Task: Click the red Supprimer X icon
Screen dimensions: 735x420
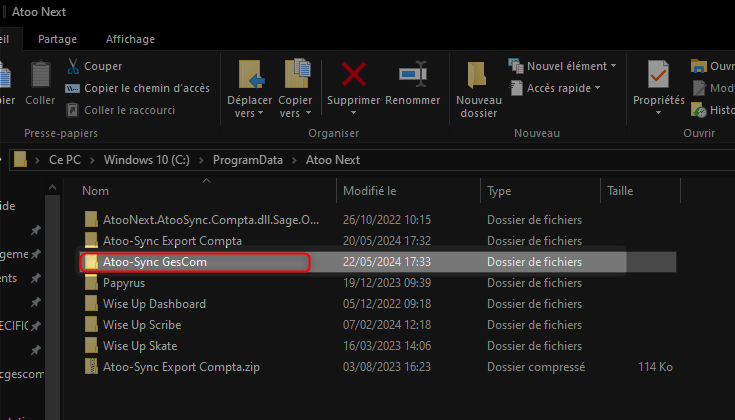Action: pyautogui.click(x=353, y=75)
